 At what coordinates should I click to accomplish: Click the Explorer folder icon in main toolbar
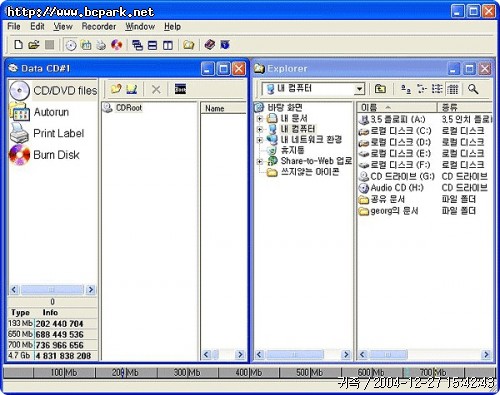pyautogui.click(x=189, y=45)
